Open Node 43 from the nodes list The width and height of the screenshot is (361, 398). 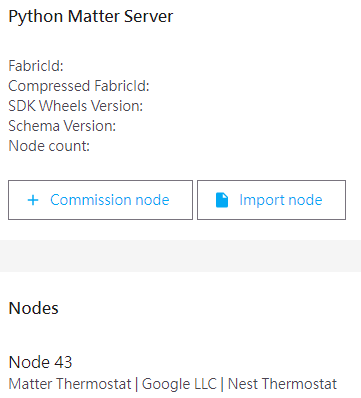[40, 362]
